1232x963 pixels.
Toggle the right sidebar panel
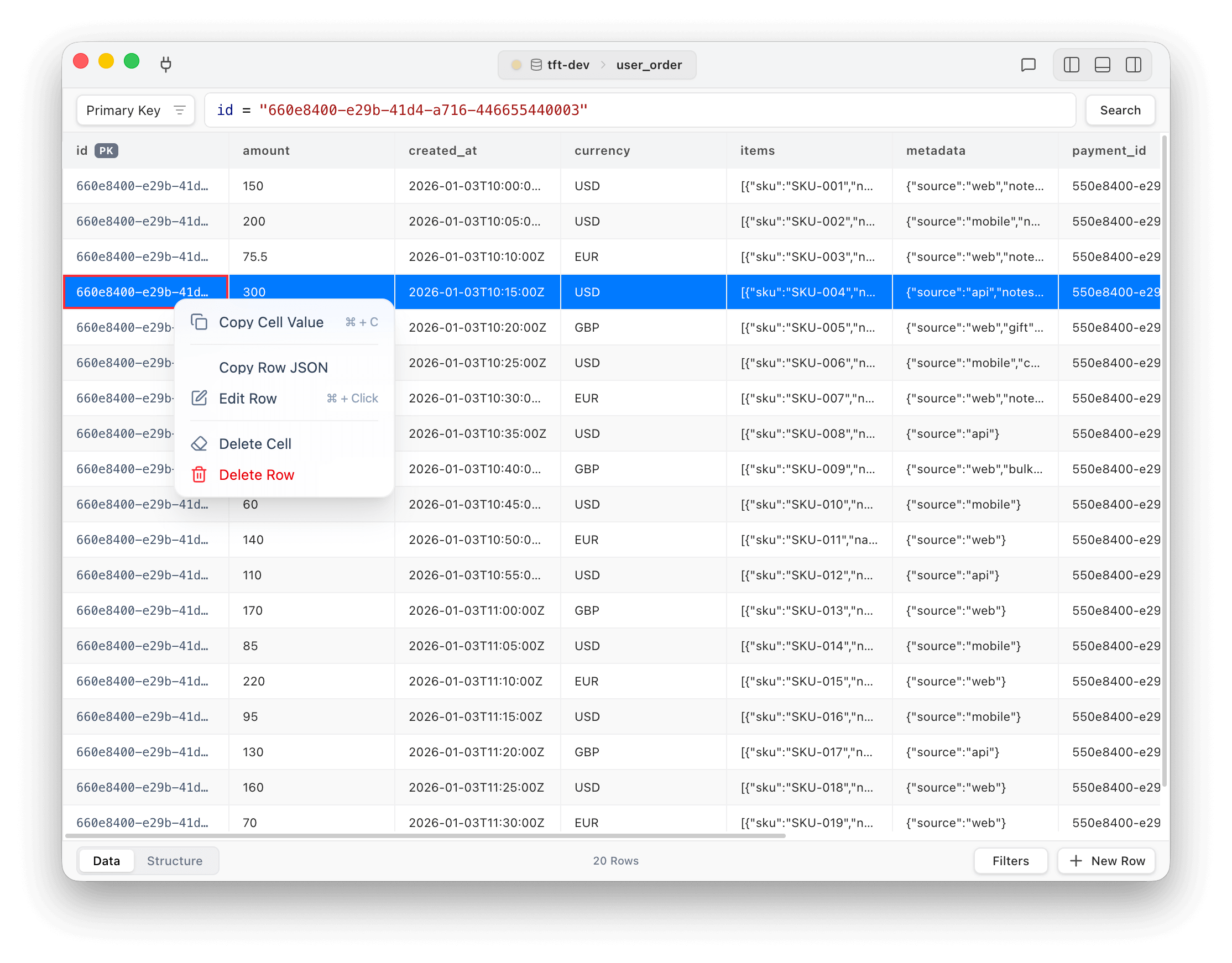click(x=1132, y=65)
